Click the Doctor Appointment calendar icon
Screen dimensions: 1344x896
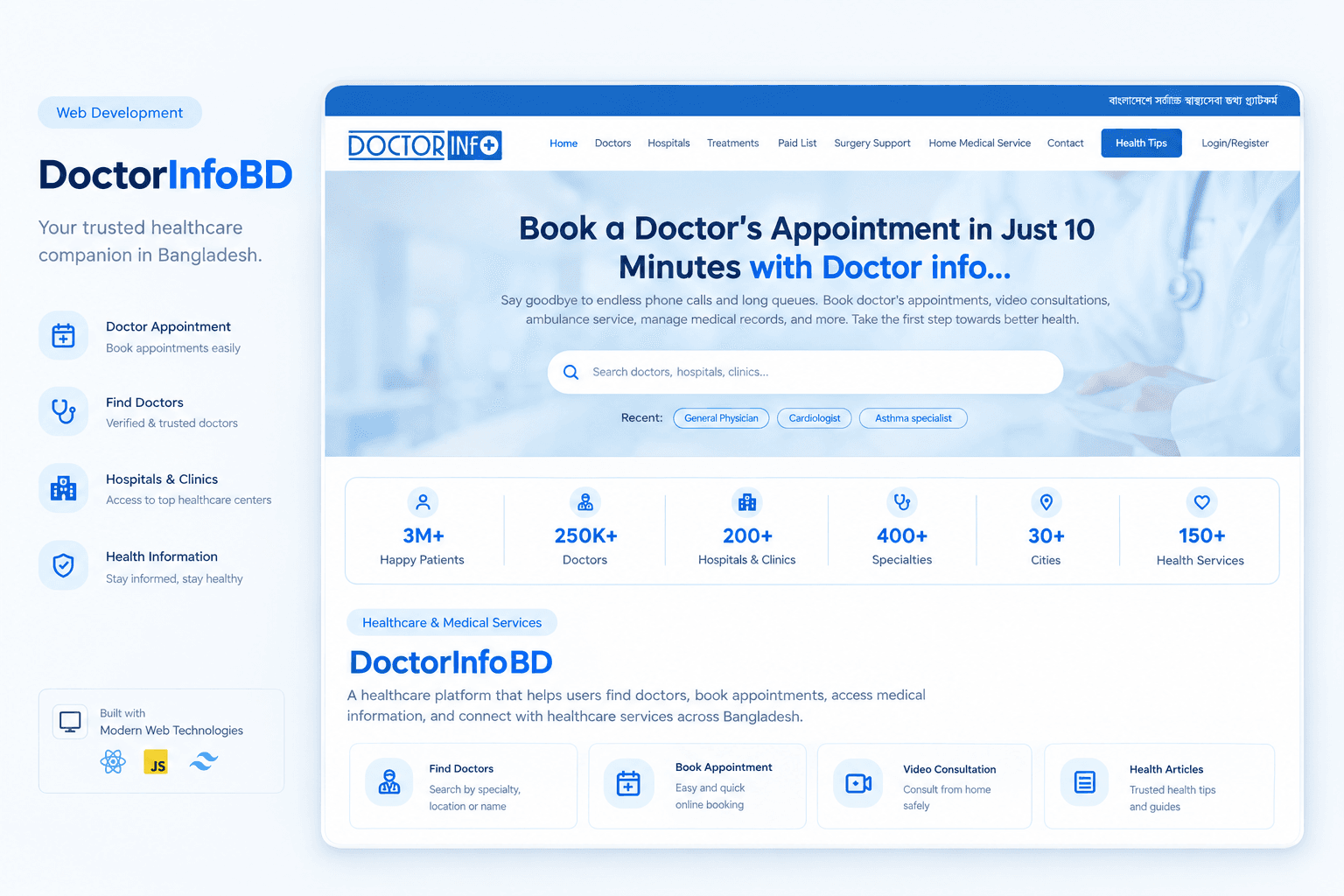click(x=63, y=335)
